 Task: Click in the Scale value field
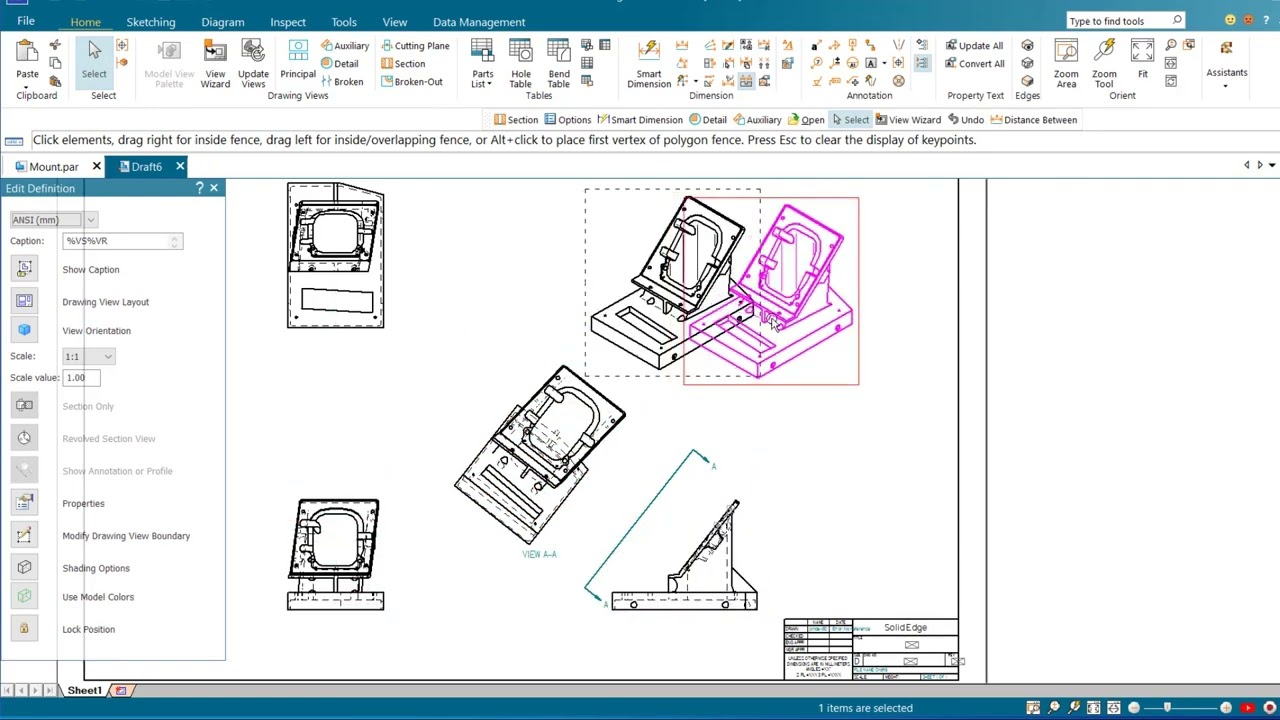(x=81, y=378)
